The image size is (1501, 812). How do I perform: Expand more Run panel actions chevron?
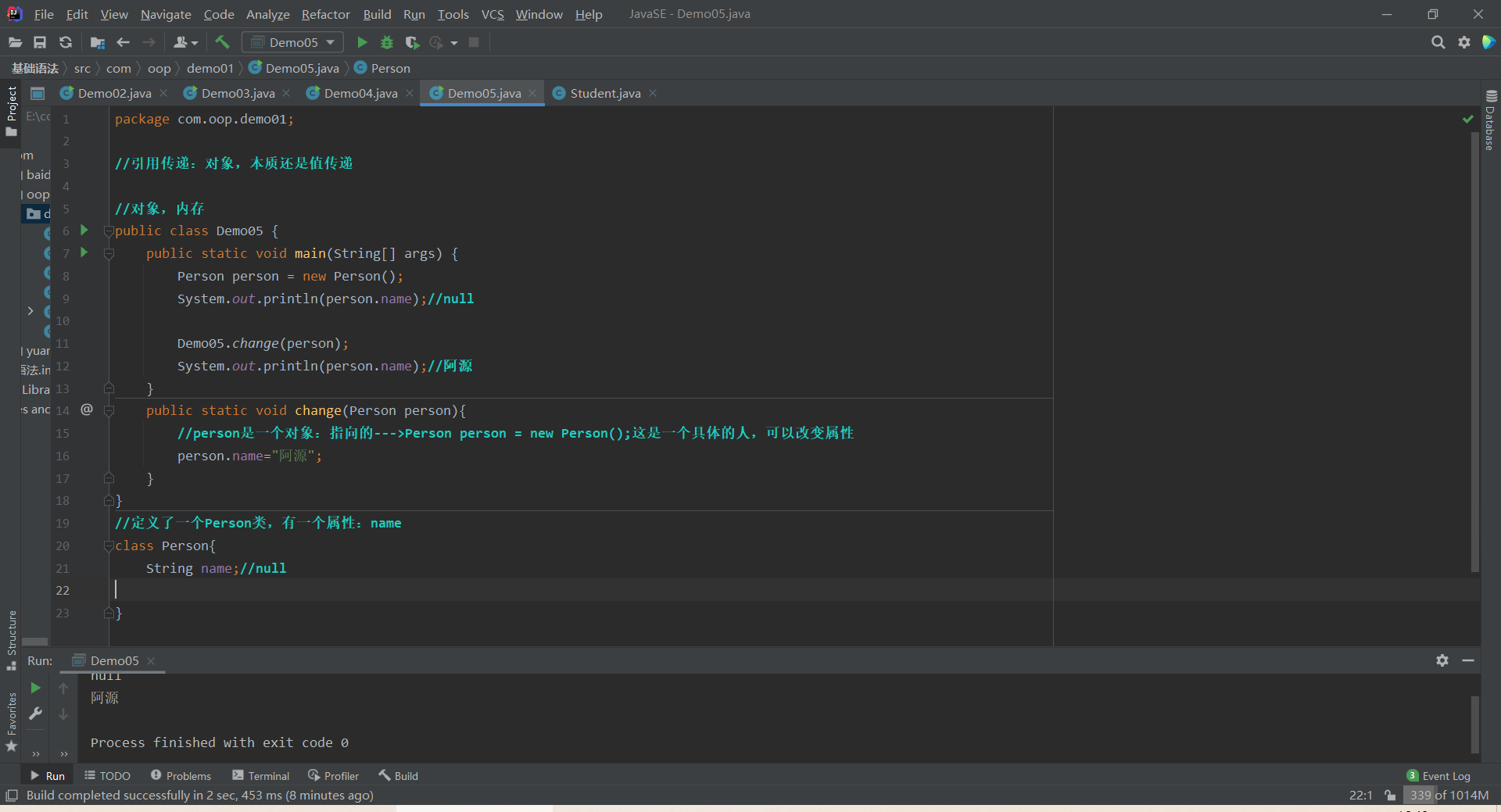(36, 753)
